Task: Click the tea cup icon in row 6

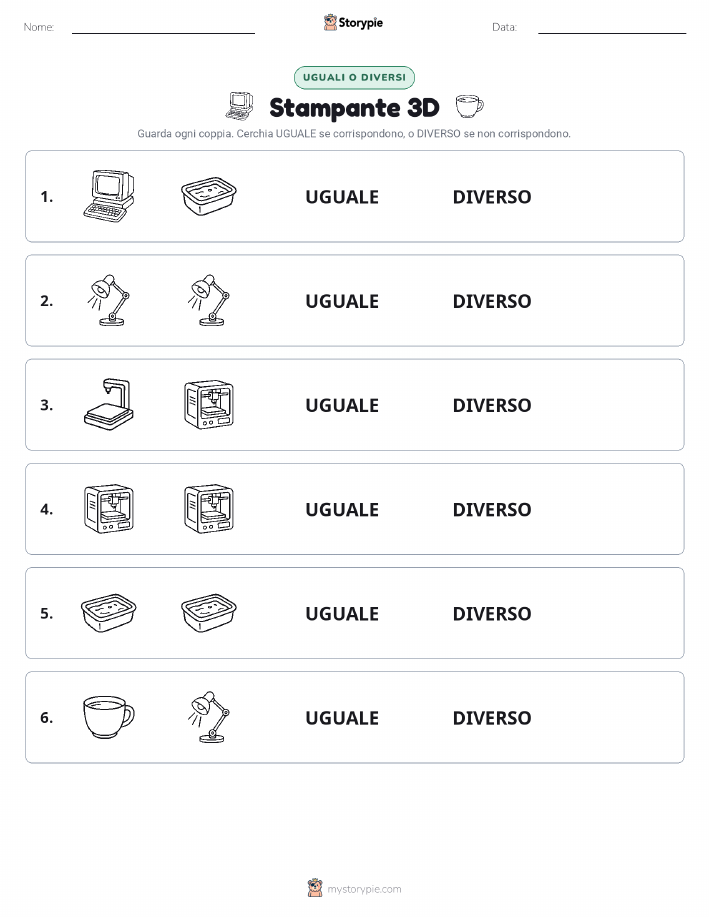Action: [x=109, y=717]
